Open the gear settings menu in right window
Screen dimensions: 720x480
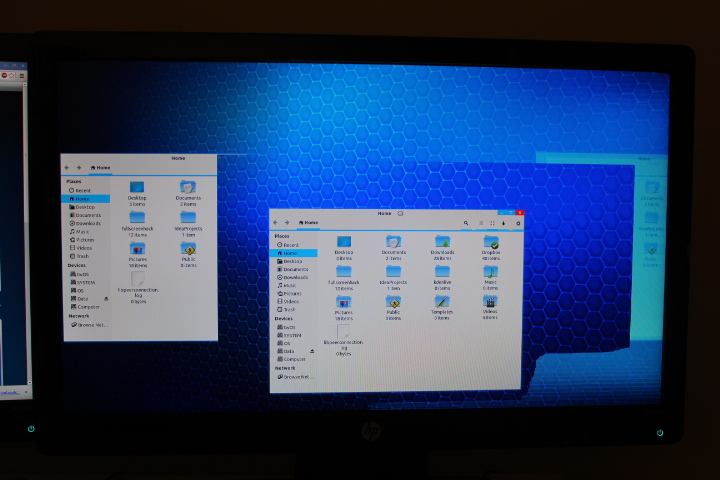point(517,222)
